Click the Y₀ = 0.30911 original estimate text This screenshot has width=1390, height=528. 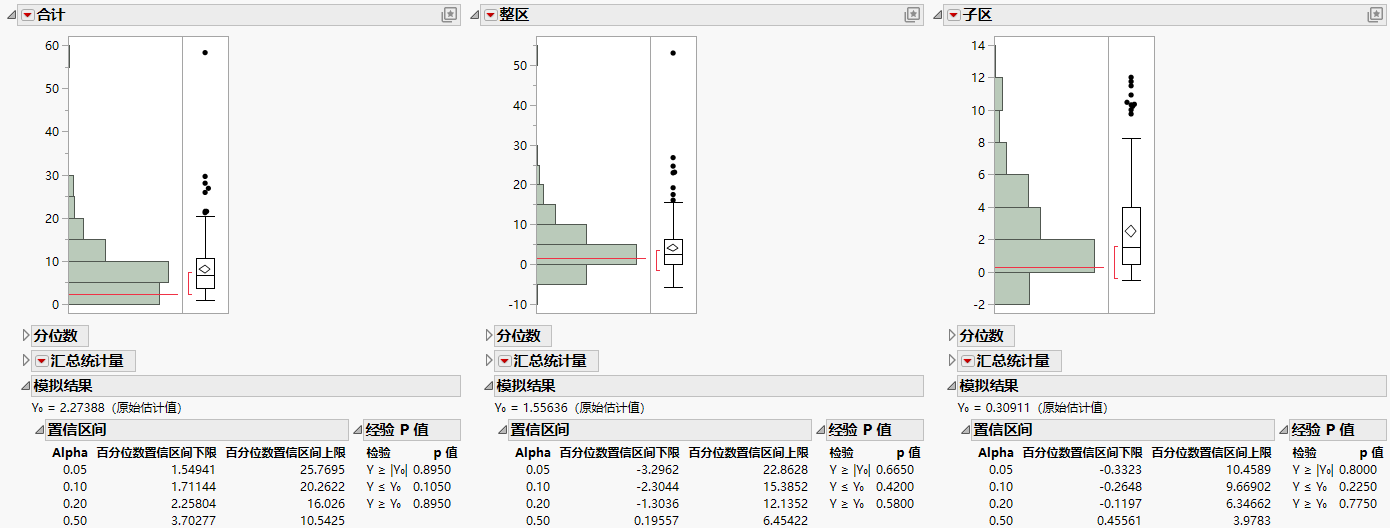point(1033,408)
